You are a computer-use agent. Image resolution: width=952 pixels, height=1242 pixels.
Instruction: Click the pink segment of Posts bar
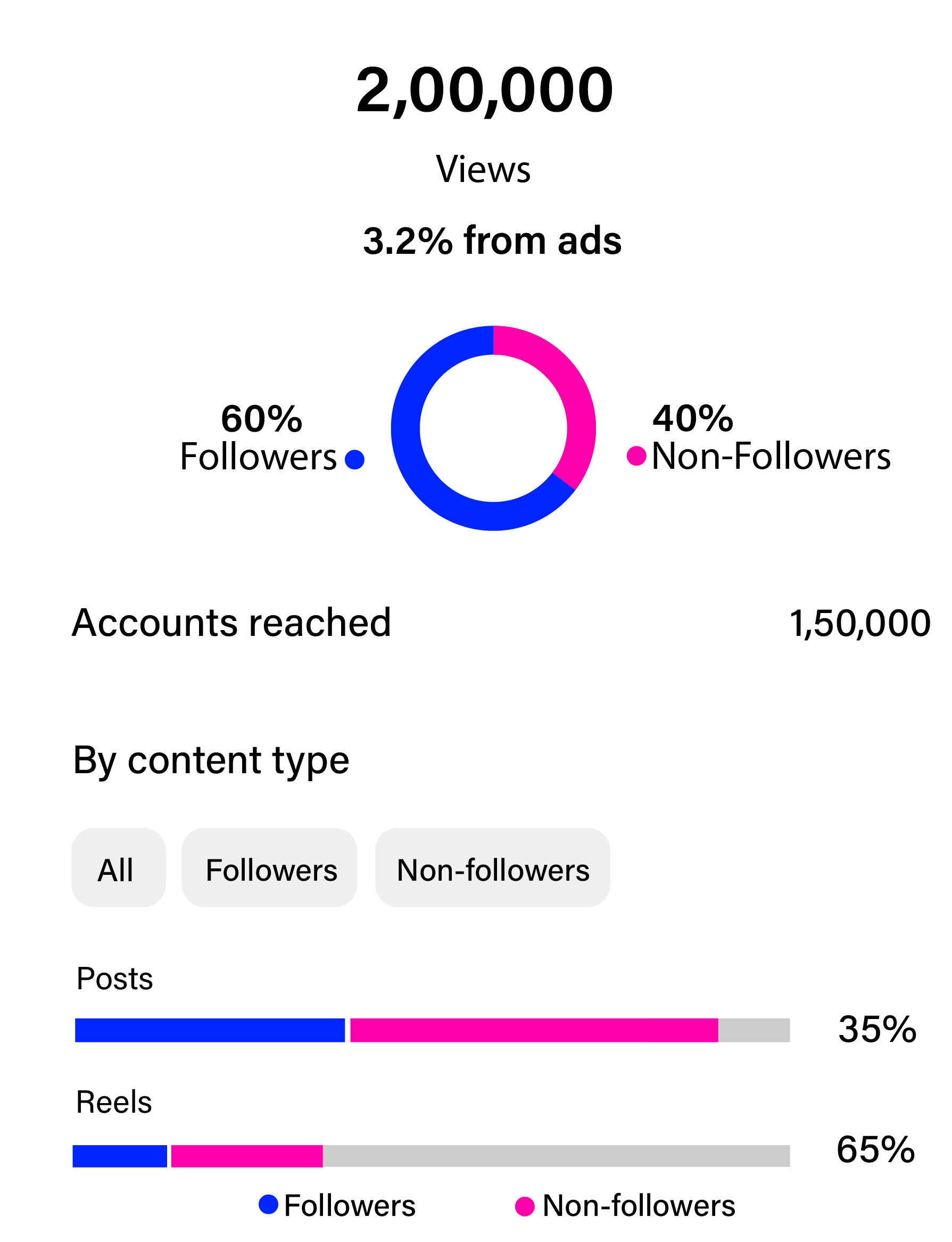[534, 1030]
